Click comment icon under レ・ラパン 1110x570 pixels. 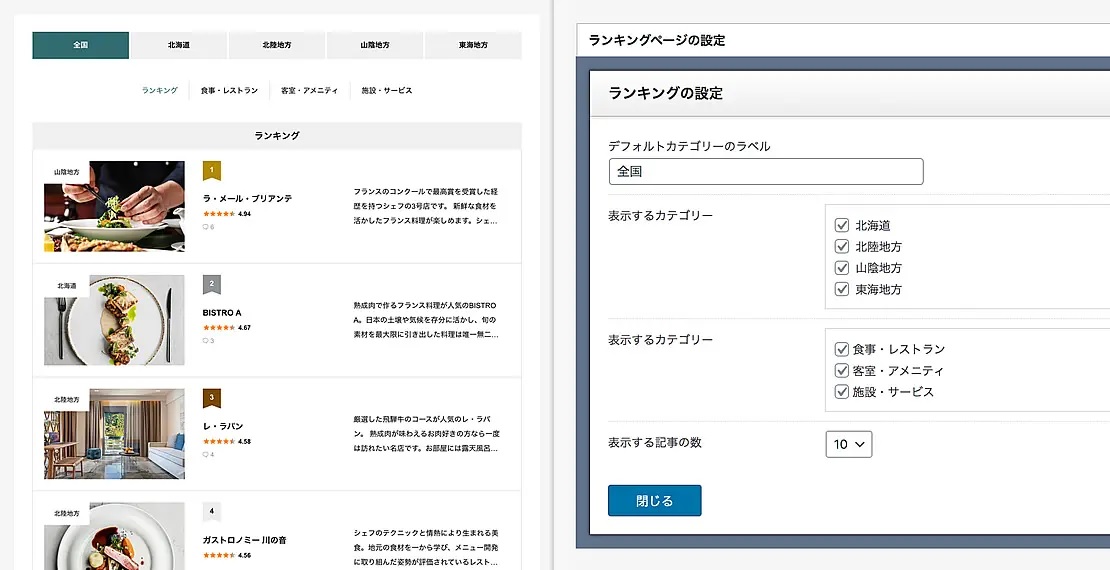click(x=206, y=454)
